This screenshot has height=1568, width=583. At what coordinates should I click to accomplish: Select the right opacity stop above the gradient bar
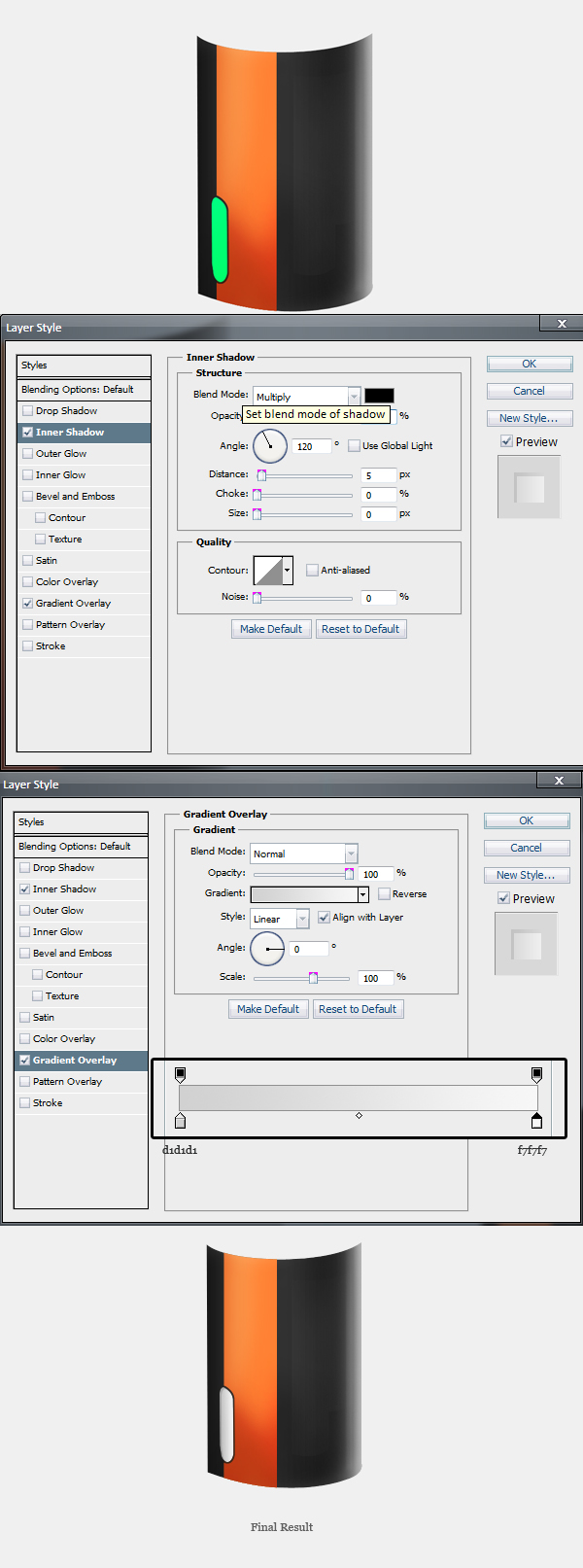(536, 1074)
